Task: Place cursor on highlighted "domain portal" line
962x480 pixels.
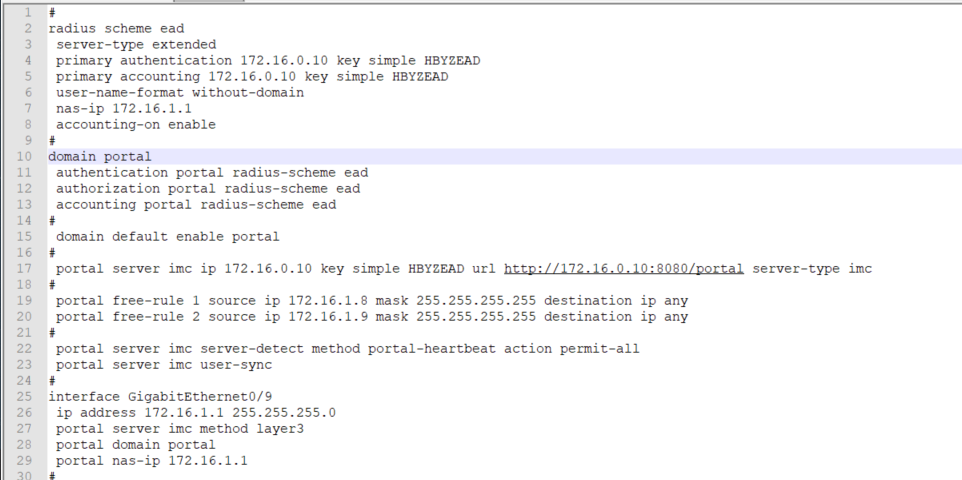Action: (100, 157)
